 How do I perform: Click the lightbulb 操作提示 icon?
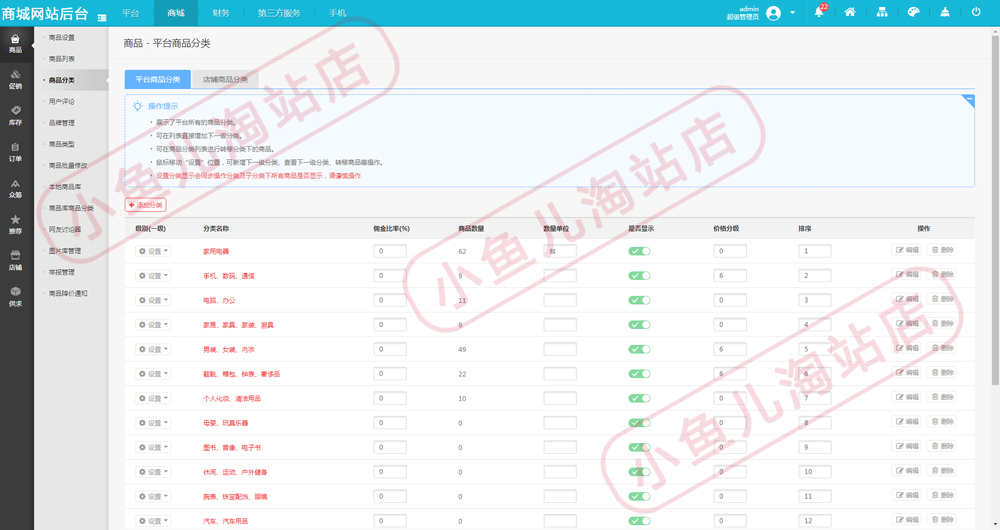pos(137,106)
